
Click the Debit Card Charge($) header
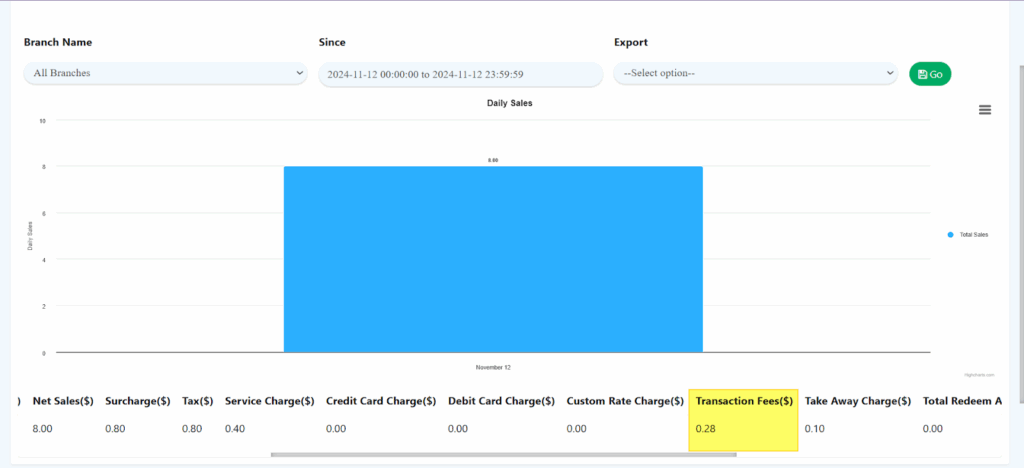click(501, 401)
